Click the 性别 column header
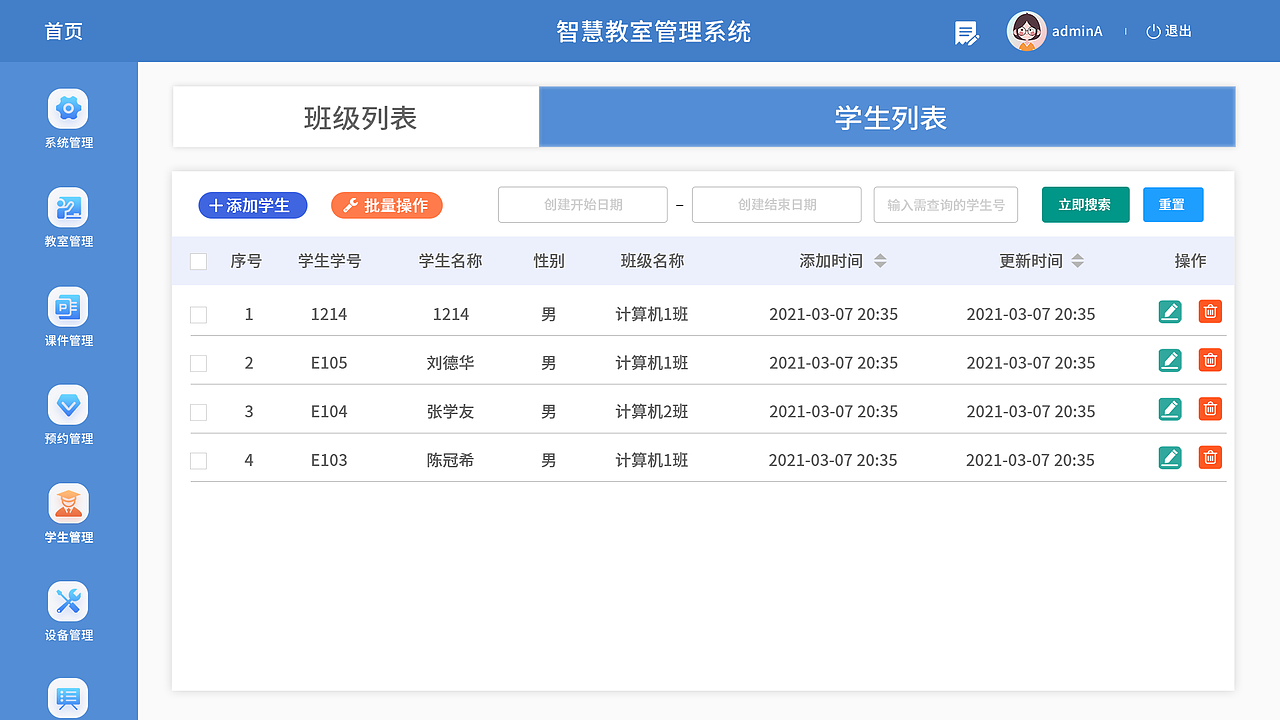 coord(549,261)
